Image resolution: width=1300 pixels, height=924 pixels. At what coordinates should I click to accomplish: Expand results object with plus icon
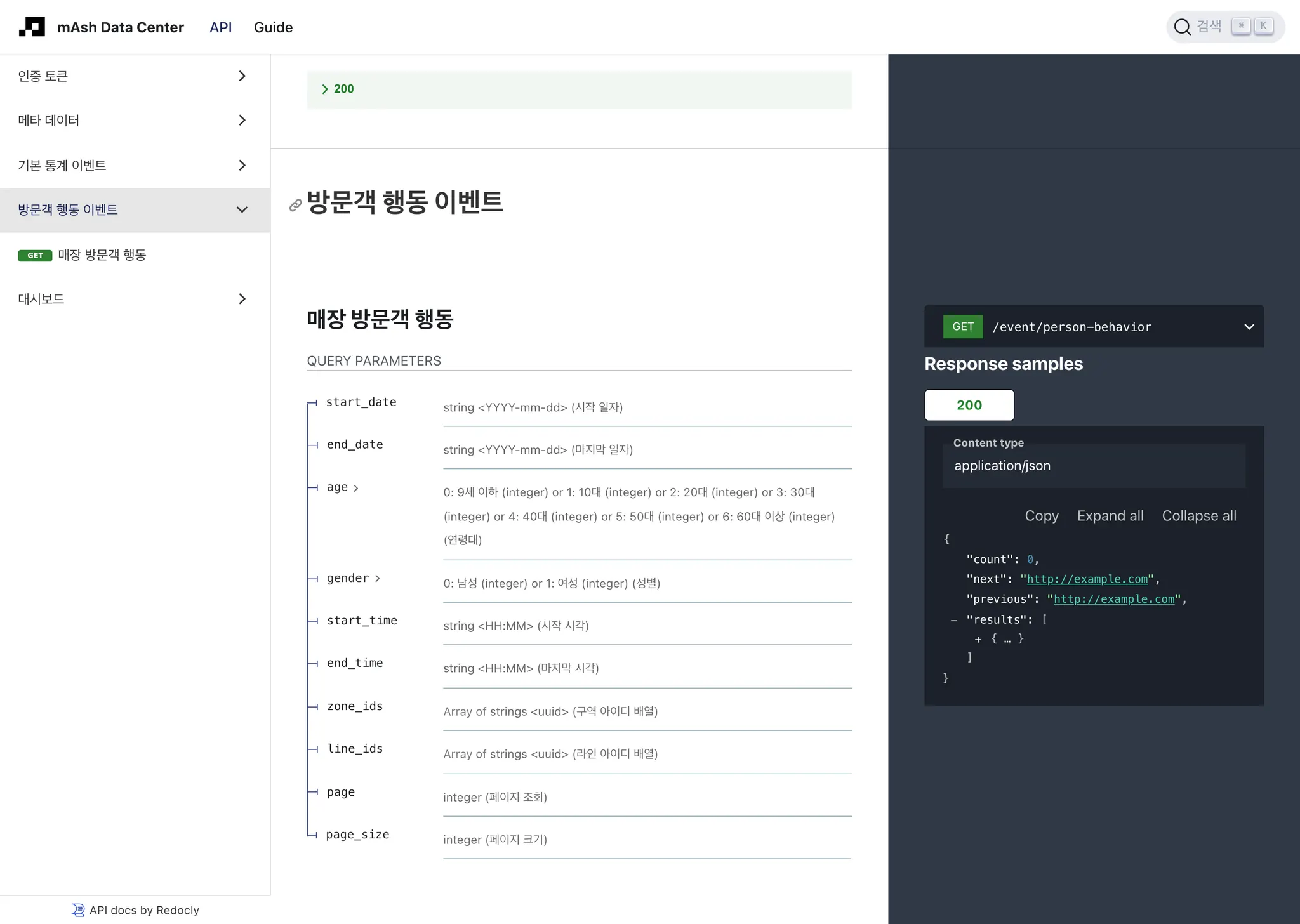coord(978,639)
